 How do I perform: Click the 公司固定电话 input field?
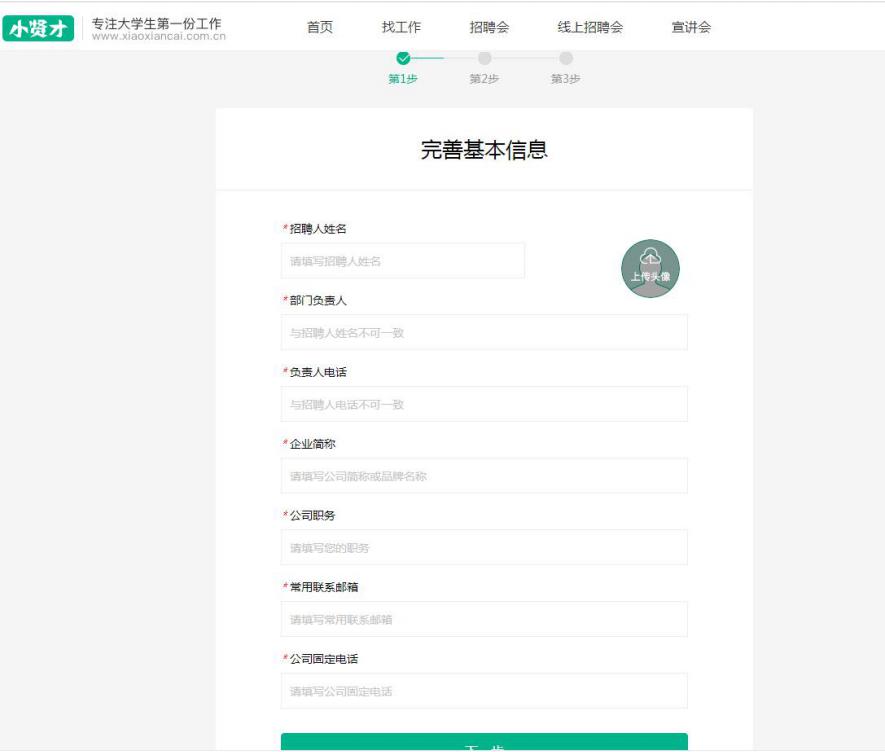coord(484,690)
